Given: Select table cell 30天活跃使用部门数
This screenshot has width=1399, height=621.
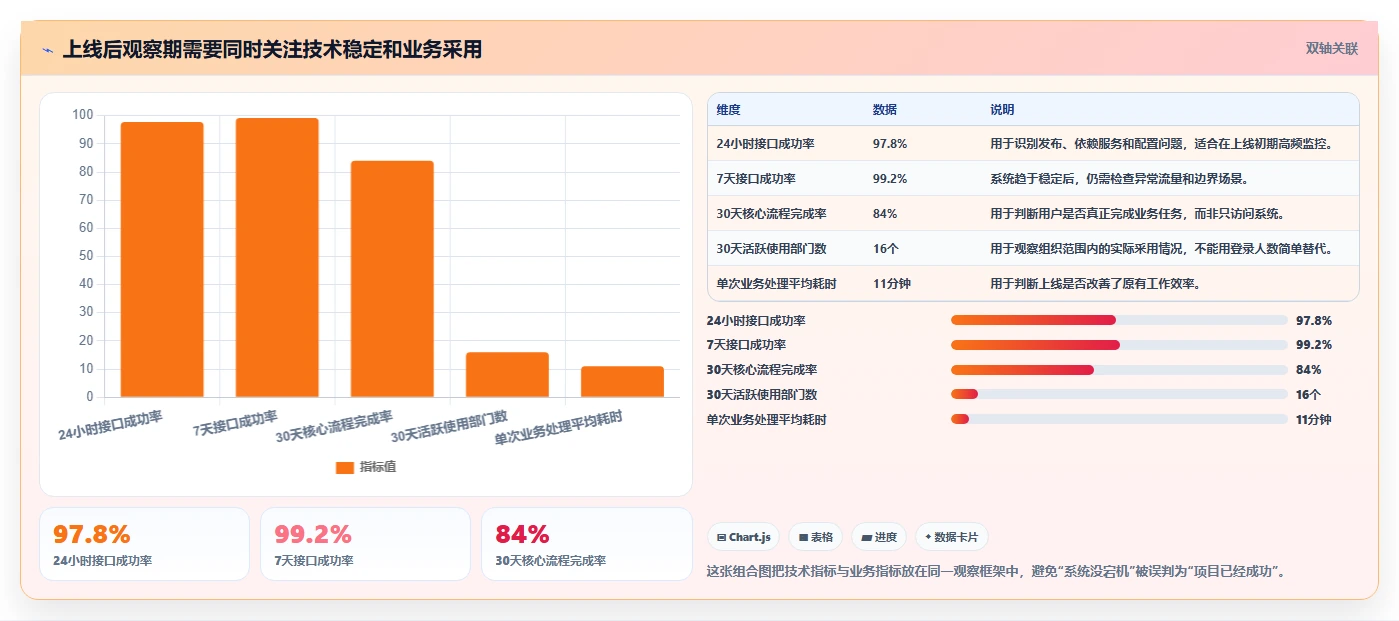Looking at the screenshot, I should 771,249.
